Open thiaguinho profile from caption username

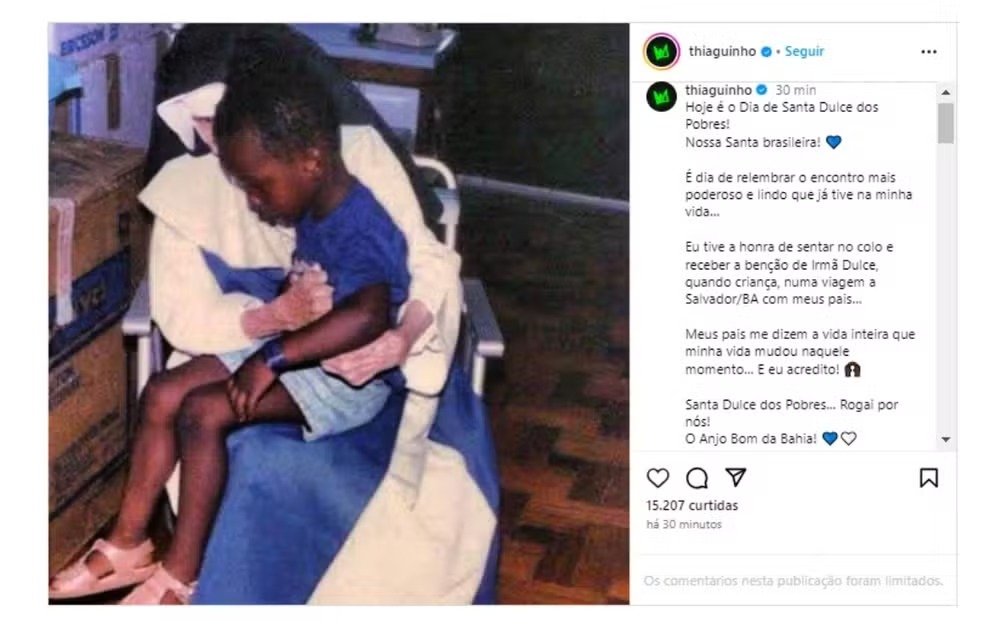[718, 90]
